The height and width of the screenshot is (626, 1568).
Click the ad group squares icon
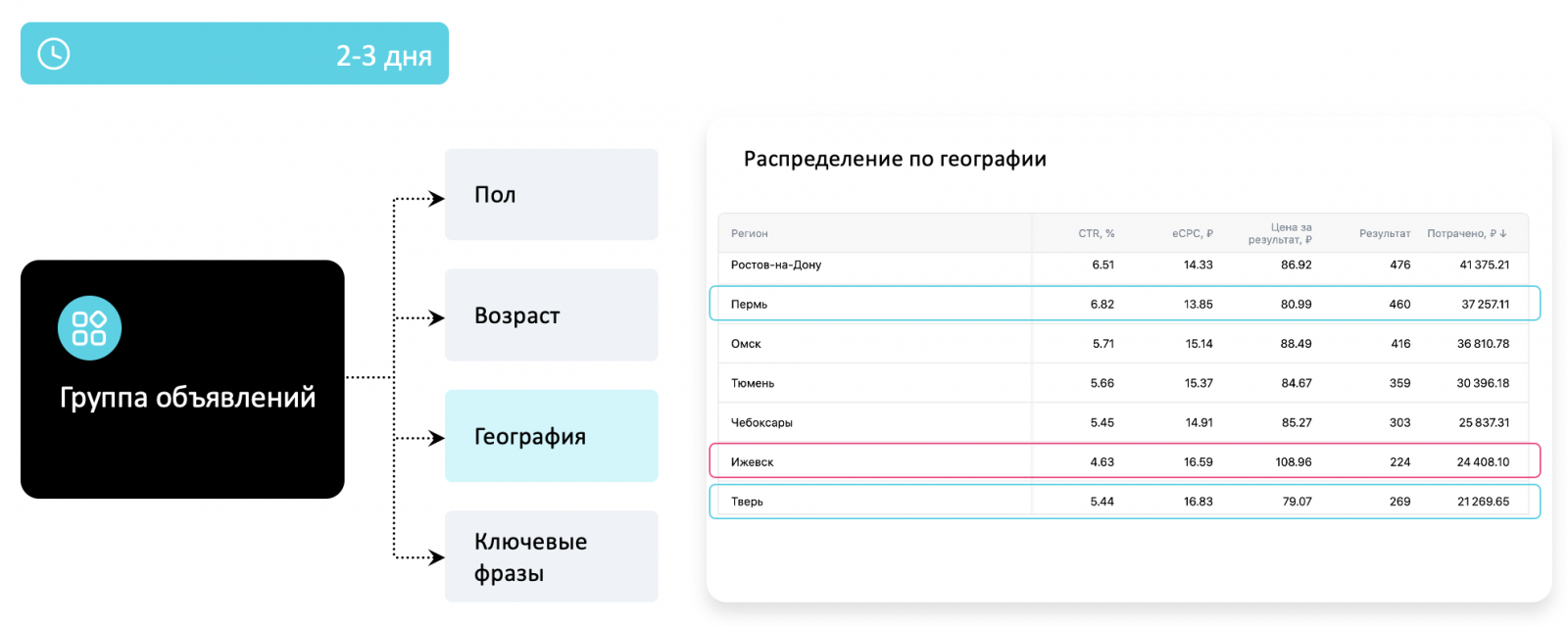89,328
